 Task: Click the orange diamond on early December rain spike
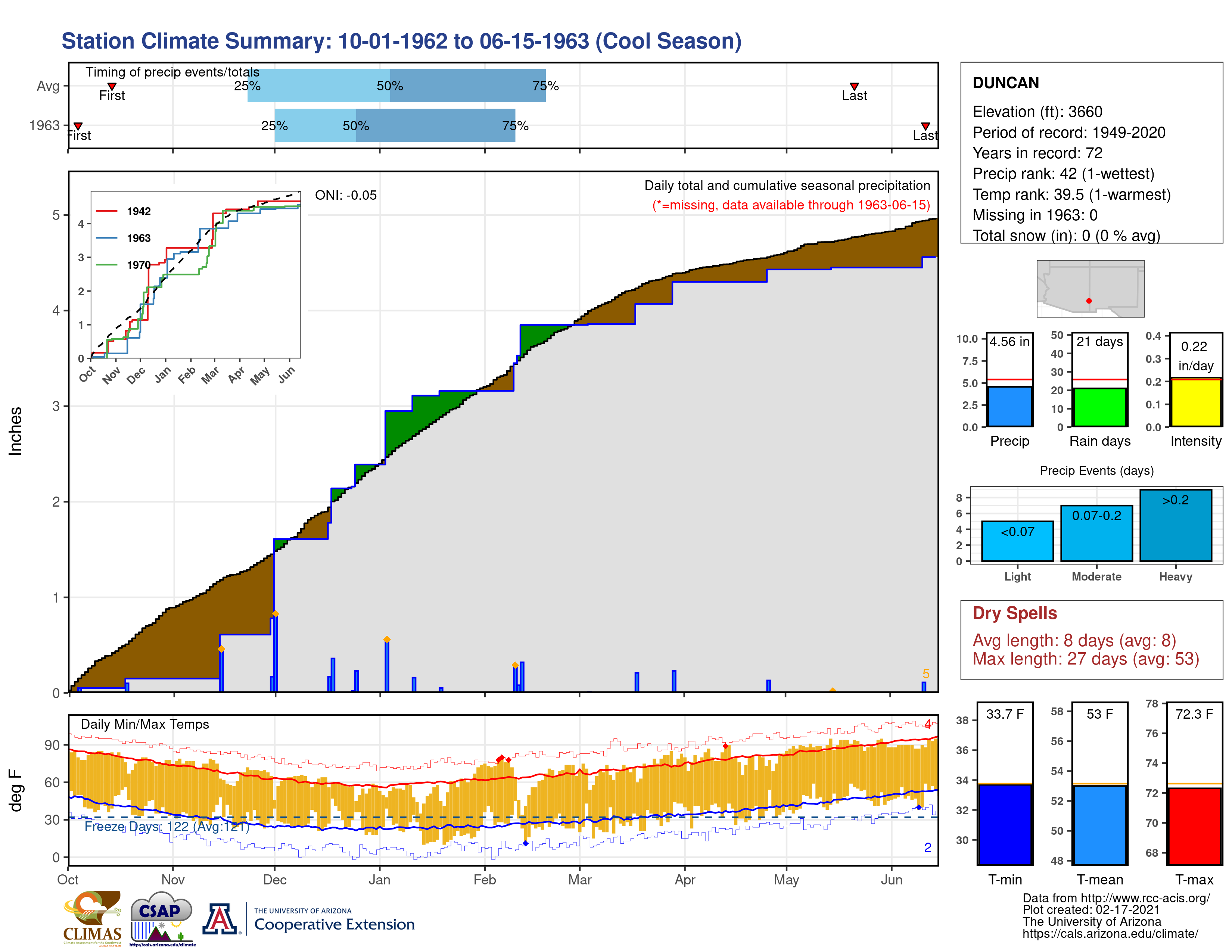click(275, 614)
